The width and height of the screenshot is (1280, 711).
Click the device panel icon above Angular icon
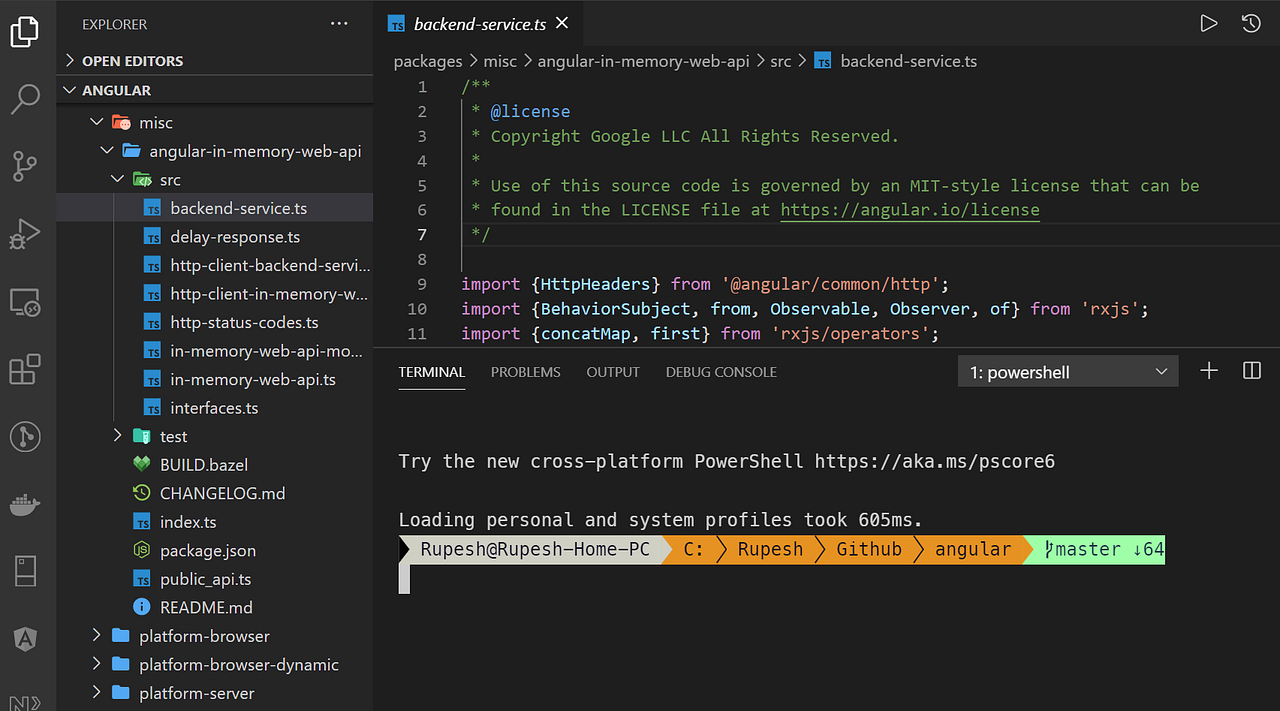click(x=25, y=572)
